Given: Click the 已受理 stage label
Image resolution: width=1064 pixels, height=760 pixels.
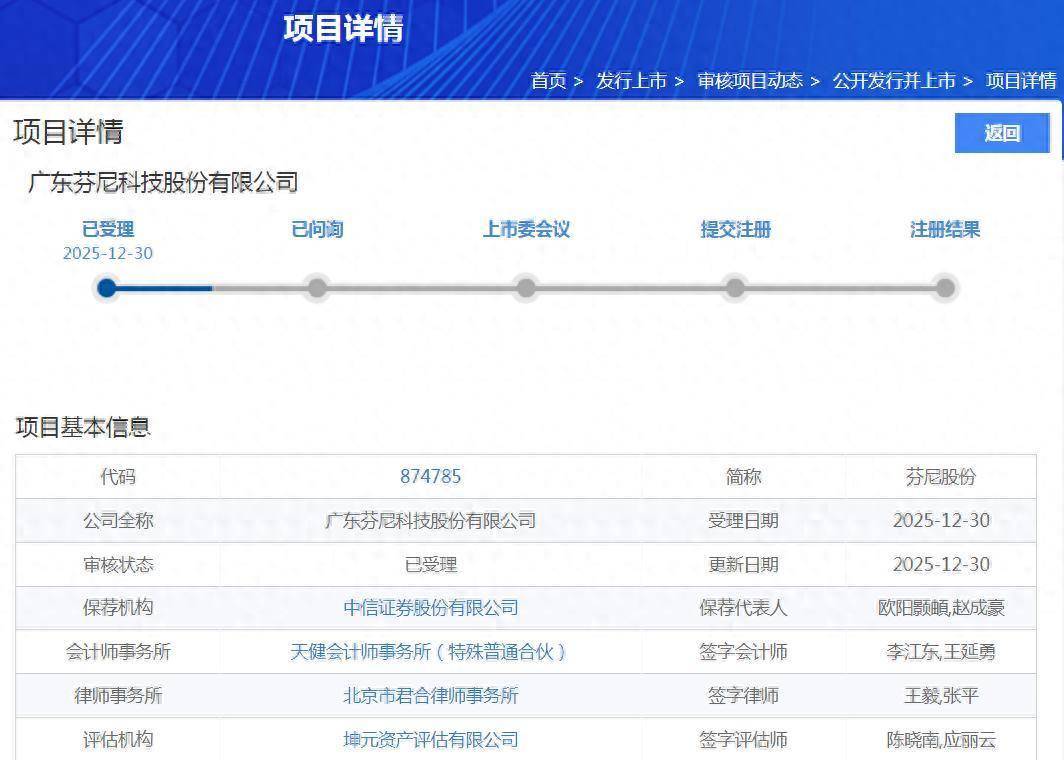Looking at the screenshot, I should click(107, 230).
